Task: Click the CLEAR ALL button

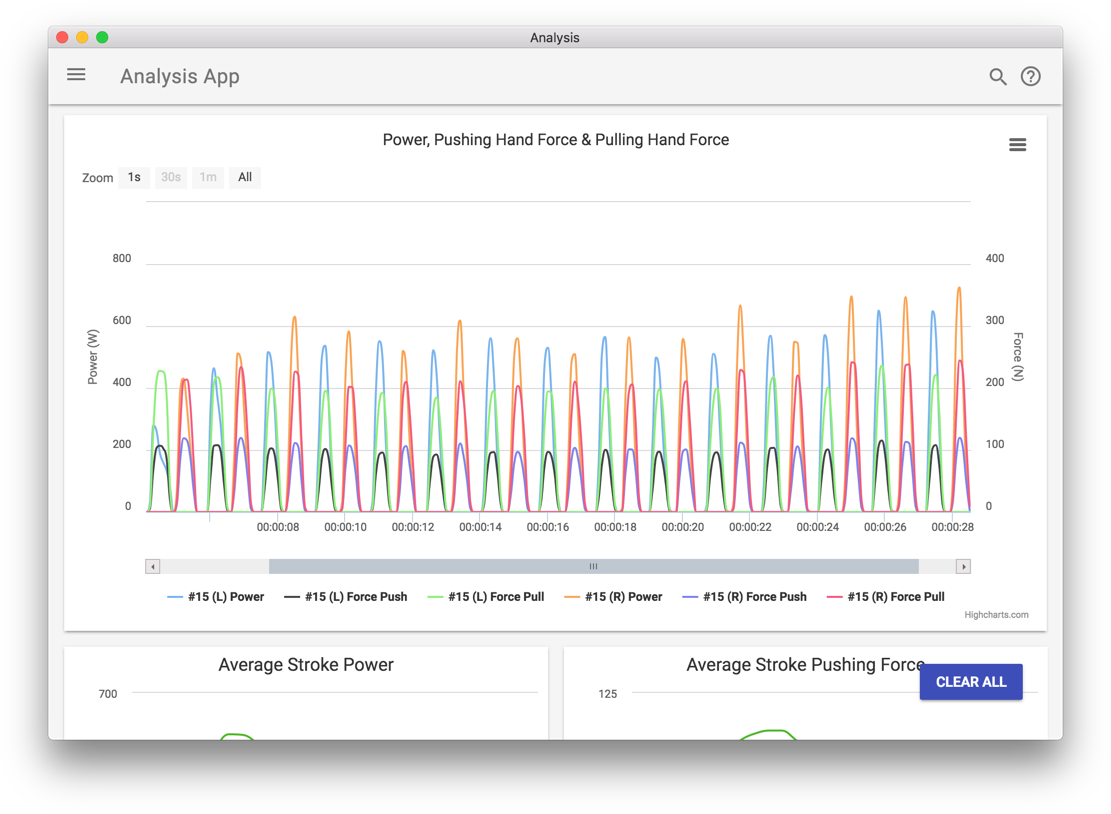Action: pyautogui.click(x=971, y=682)
